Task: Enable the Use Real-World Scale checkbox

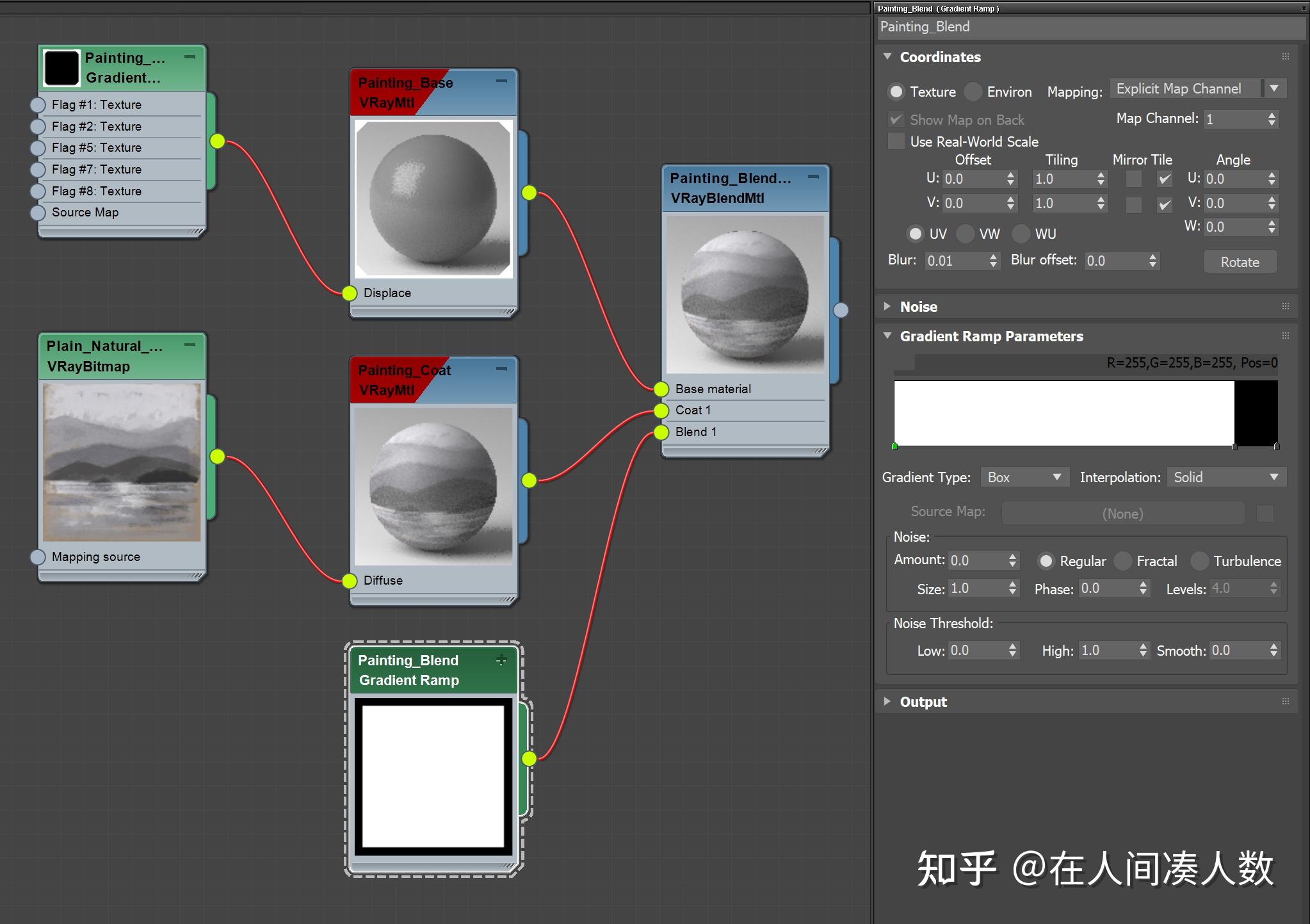Action: [x=896, y=142]
